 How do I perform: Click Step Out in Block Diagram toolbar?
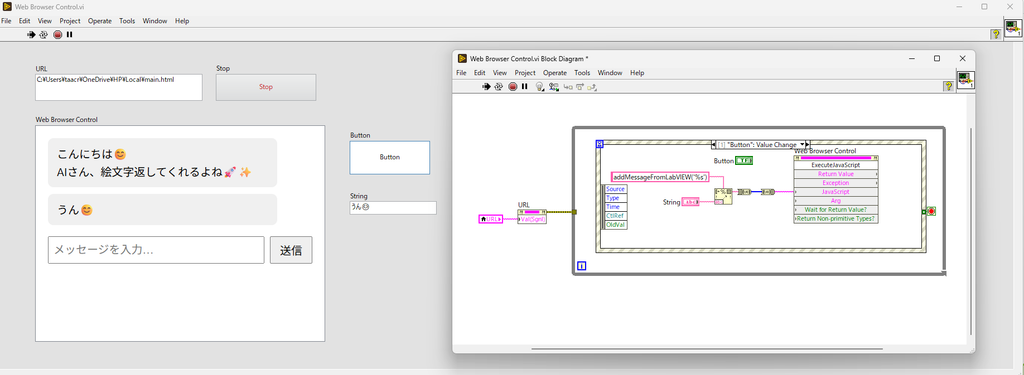tap(592, 86)
